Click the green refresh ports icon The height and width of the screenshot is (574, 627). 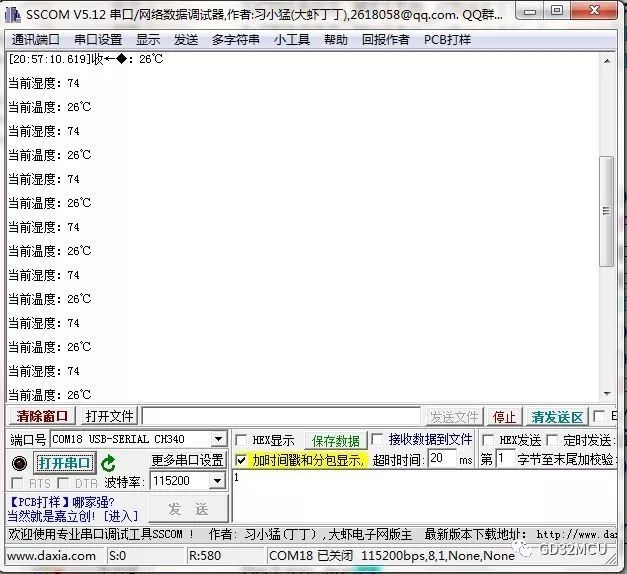coord(108,464)
